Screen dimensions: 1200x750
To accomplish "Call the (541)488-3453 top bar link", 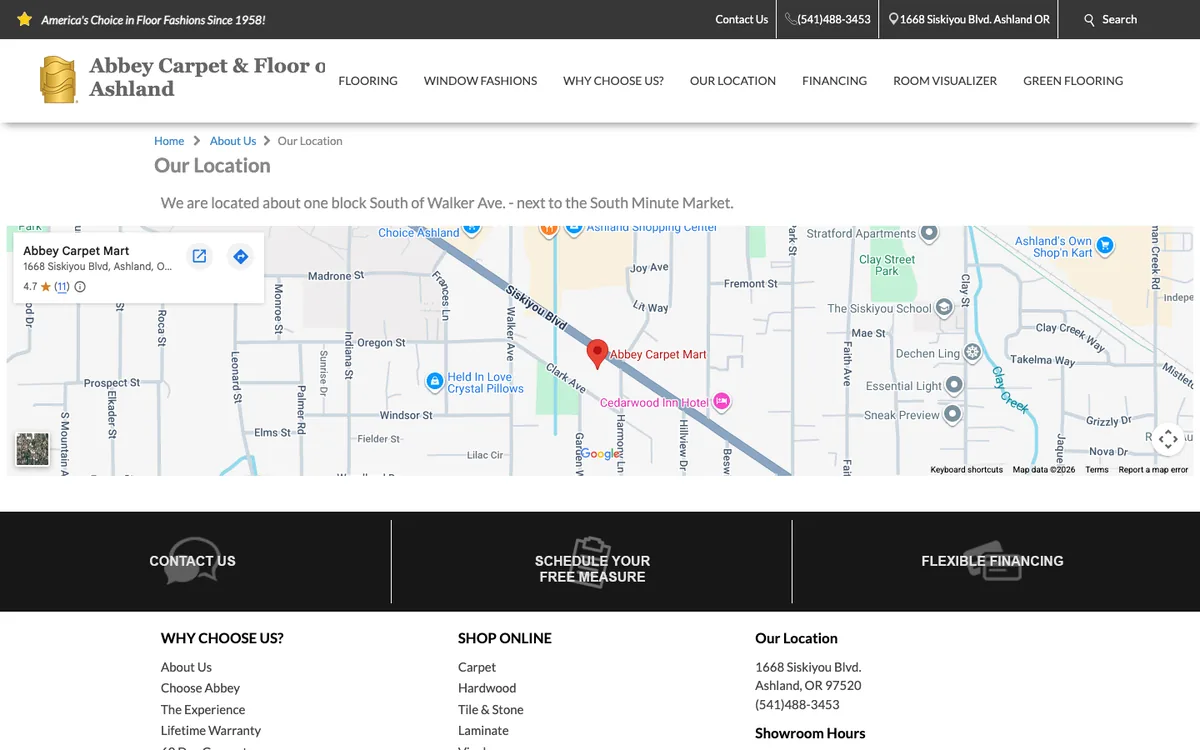I will point(828,19).
